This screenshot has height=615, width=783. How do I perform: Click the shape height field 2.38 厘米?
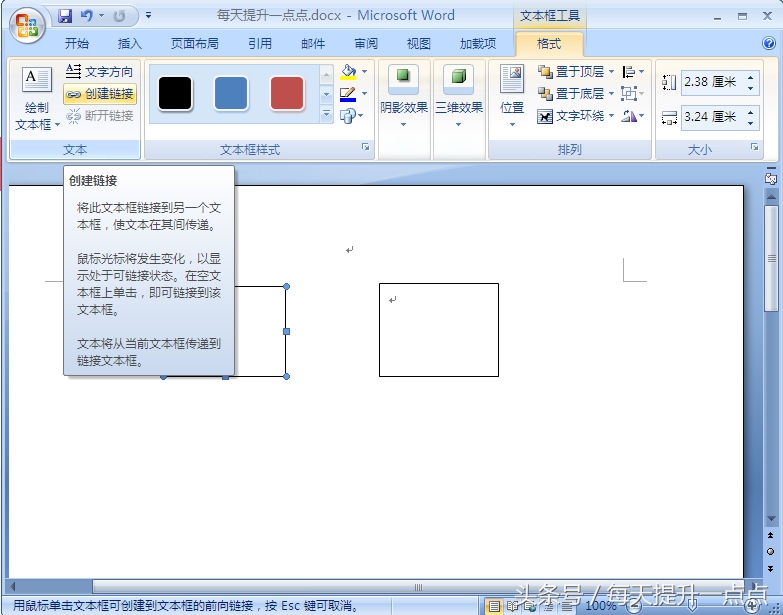(713, 82)
